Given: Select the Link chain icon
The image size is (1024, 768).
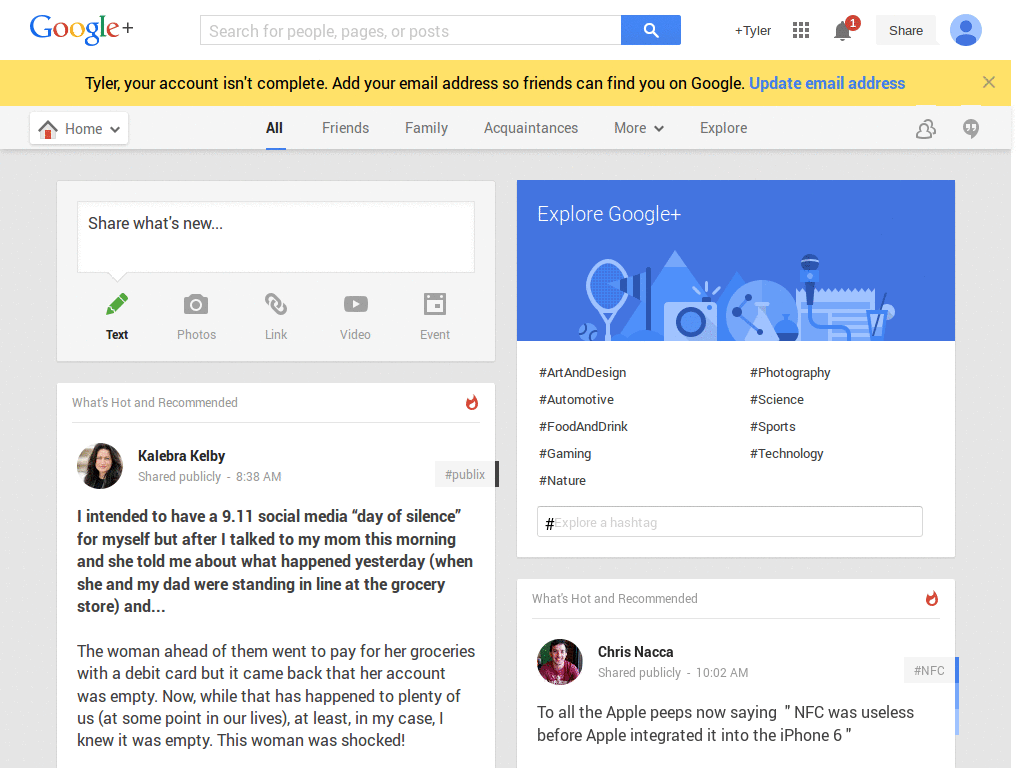Looking at the screenshot, I should [x=276, y=304].
